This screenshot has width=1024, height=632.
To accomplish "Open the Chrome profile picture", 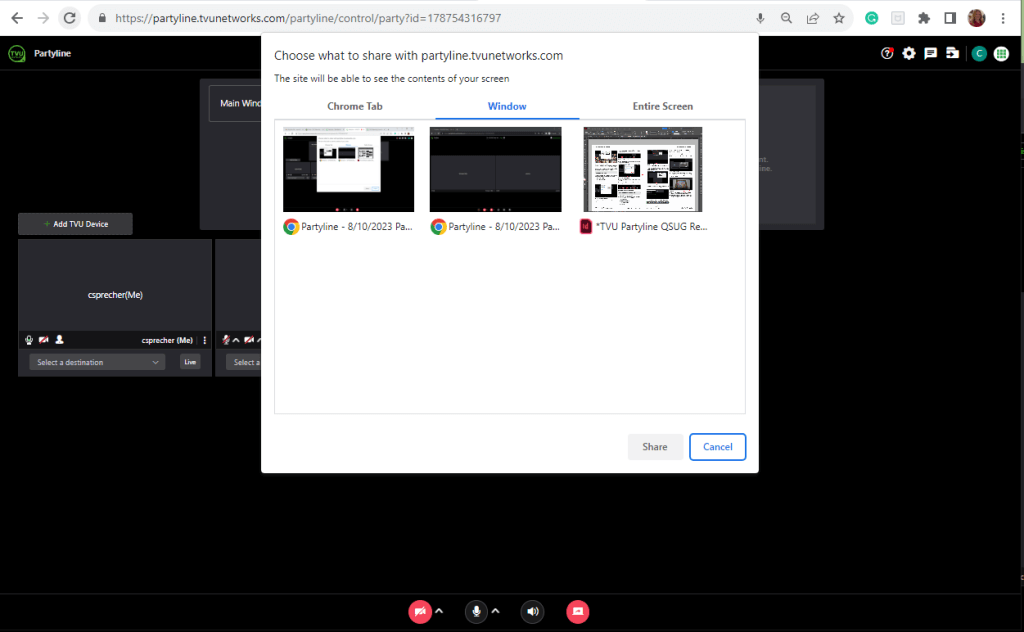I will pos(976,18).
